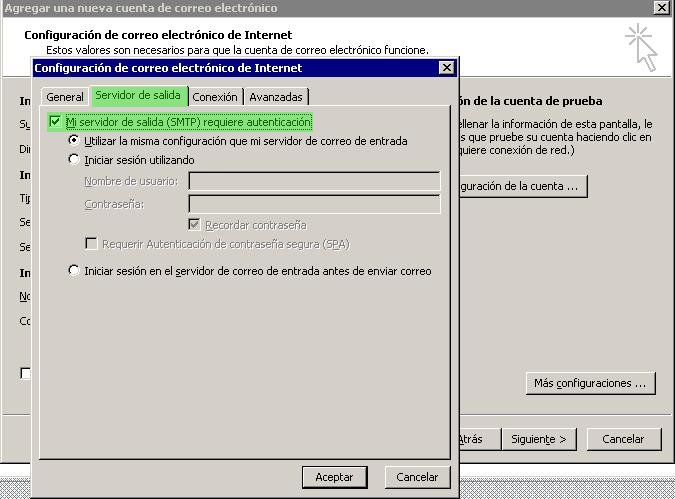The width and height of the screenshot is (675, 499).
Task: Click Siguiente in the background wizard
Action: (539, 439)
